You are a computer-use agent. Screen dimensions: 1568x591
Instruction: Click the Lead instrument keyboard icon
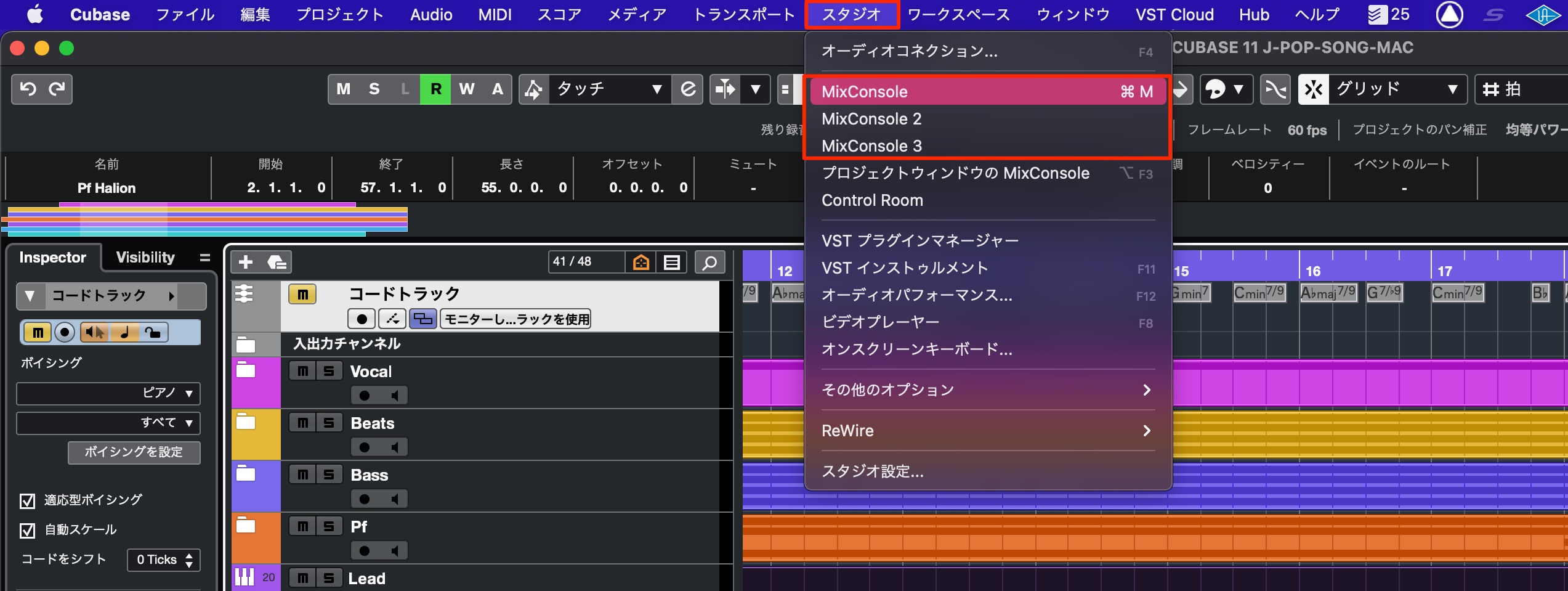pos(244,577)
